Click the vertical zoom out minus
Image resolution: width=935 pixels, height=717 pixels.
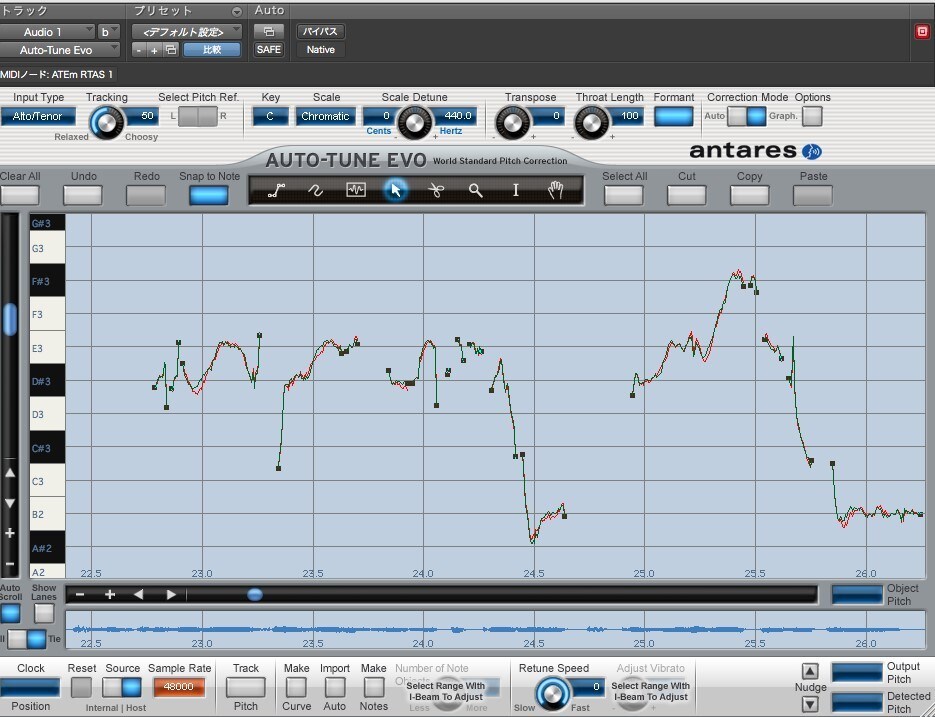10,564
